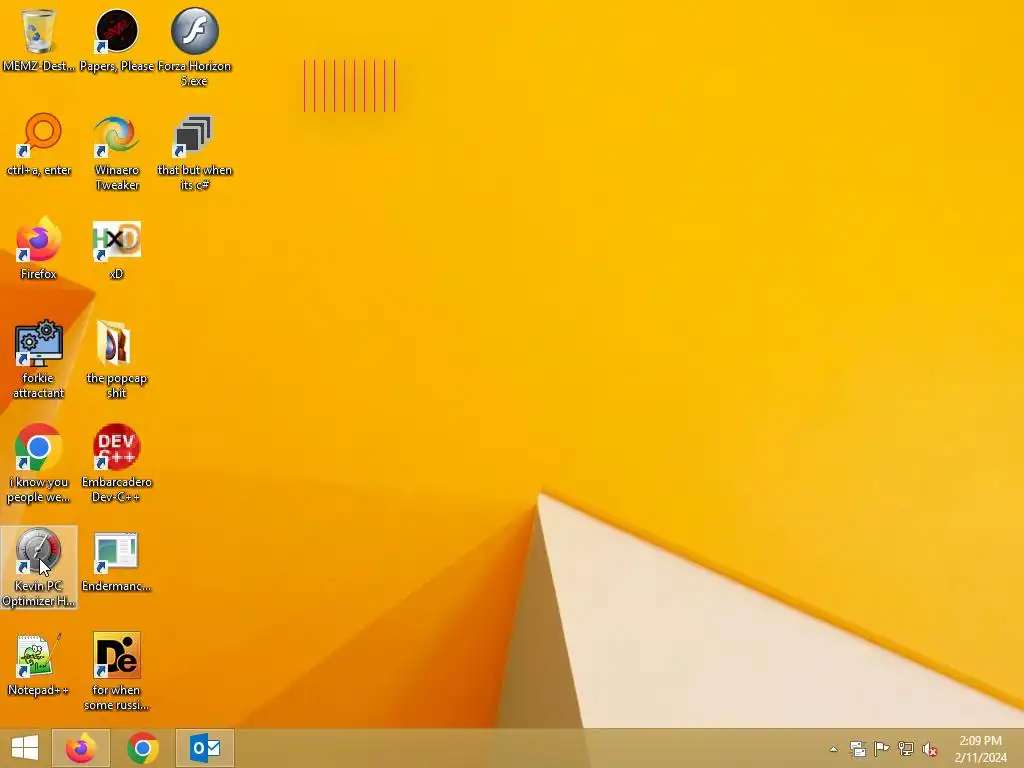Show hidden system tray icons
This screenshot has height=768, width=1024.
[x=833, y=749]
